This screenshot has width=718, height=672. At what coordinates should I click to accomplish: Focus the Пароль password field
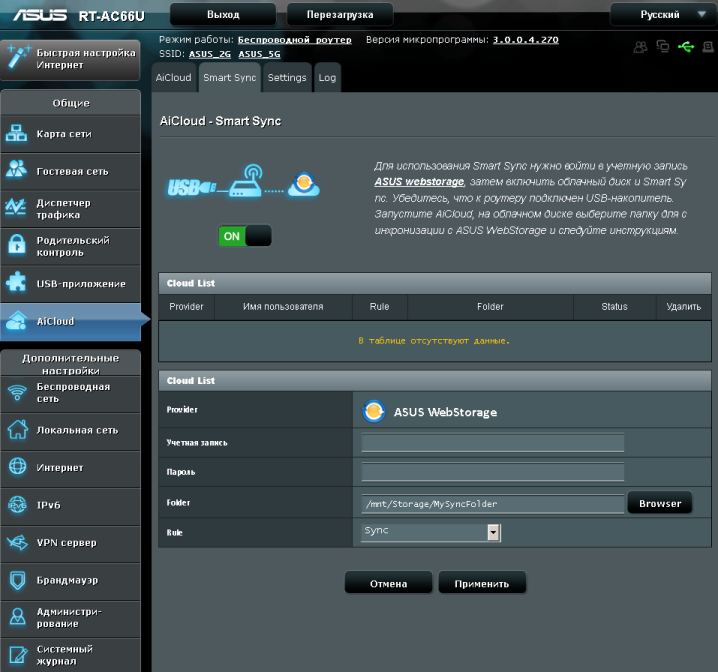[493, 472]
